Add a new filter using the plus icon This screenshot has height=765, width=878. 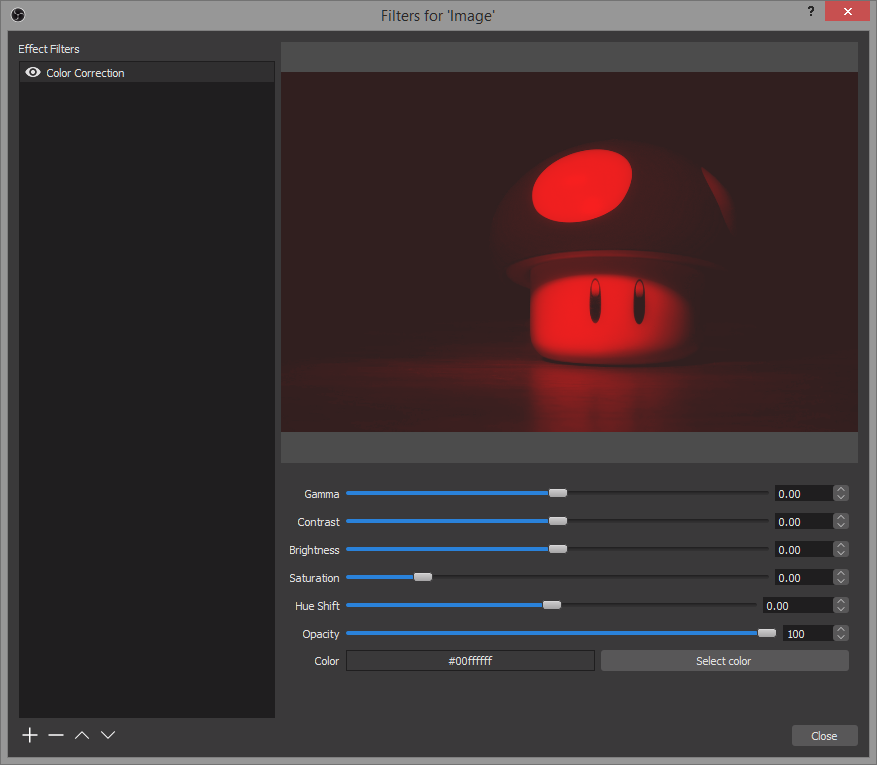tap(29, 735)
